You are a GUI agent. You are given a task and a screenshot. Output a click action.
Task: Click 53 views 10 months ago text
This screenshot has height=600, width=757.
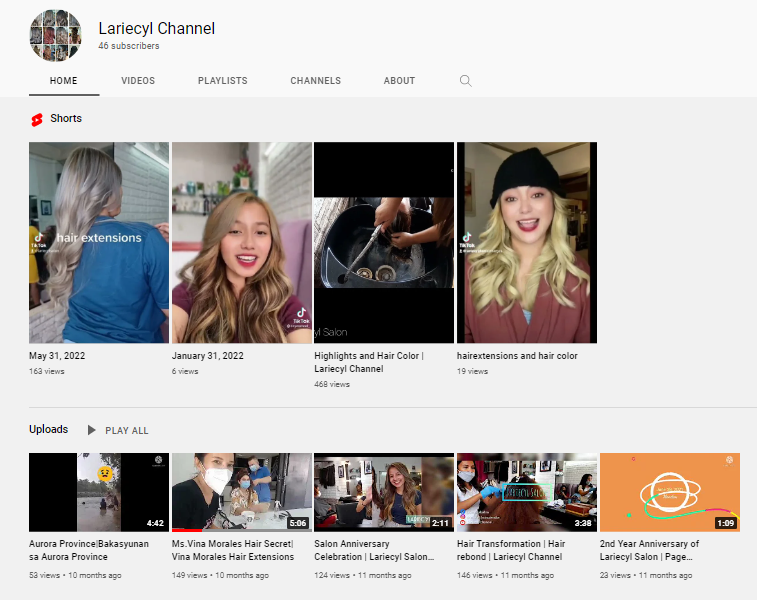tap(75, 575)
